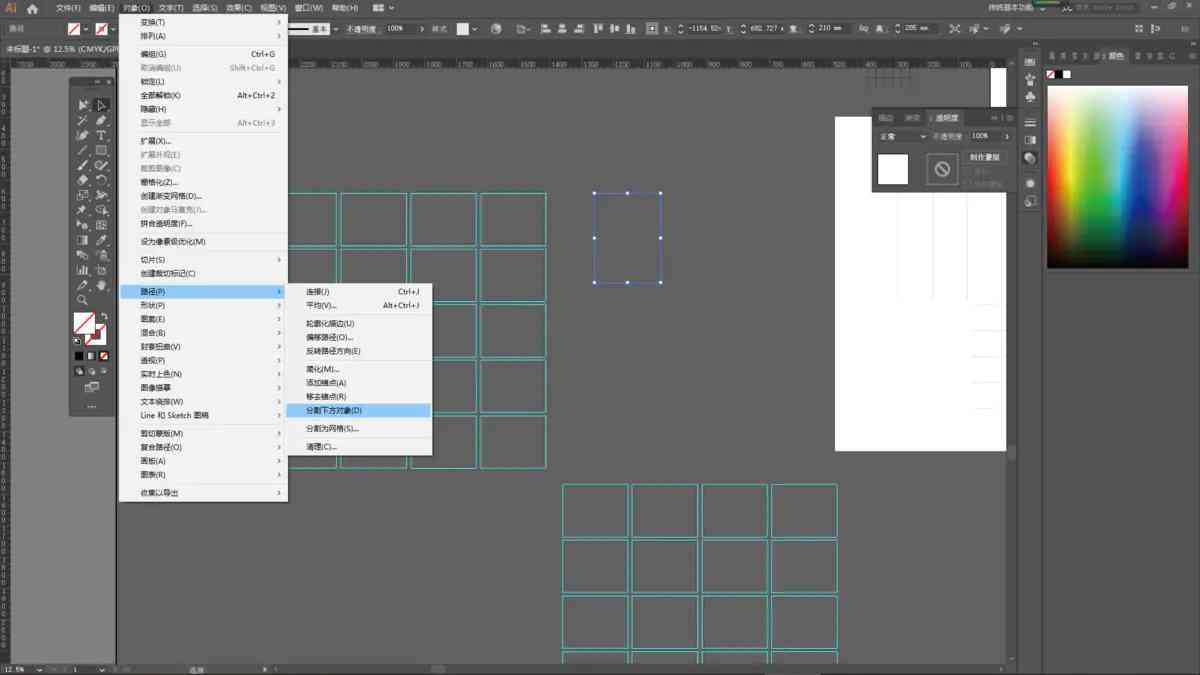
Task: Open the arrange documents icon in menu bar
Action: [x=384, y=8]
